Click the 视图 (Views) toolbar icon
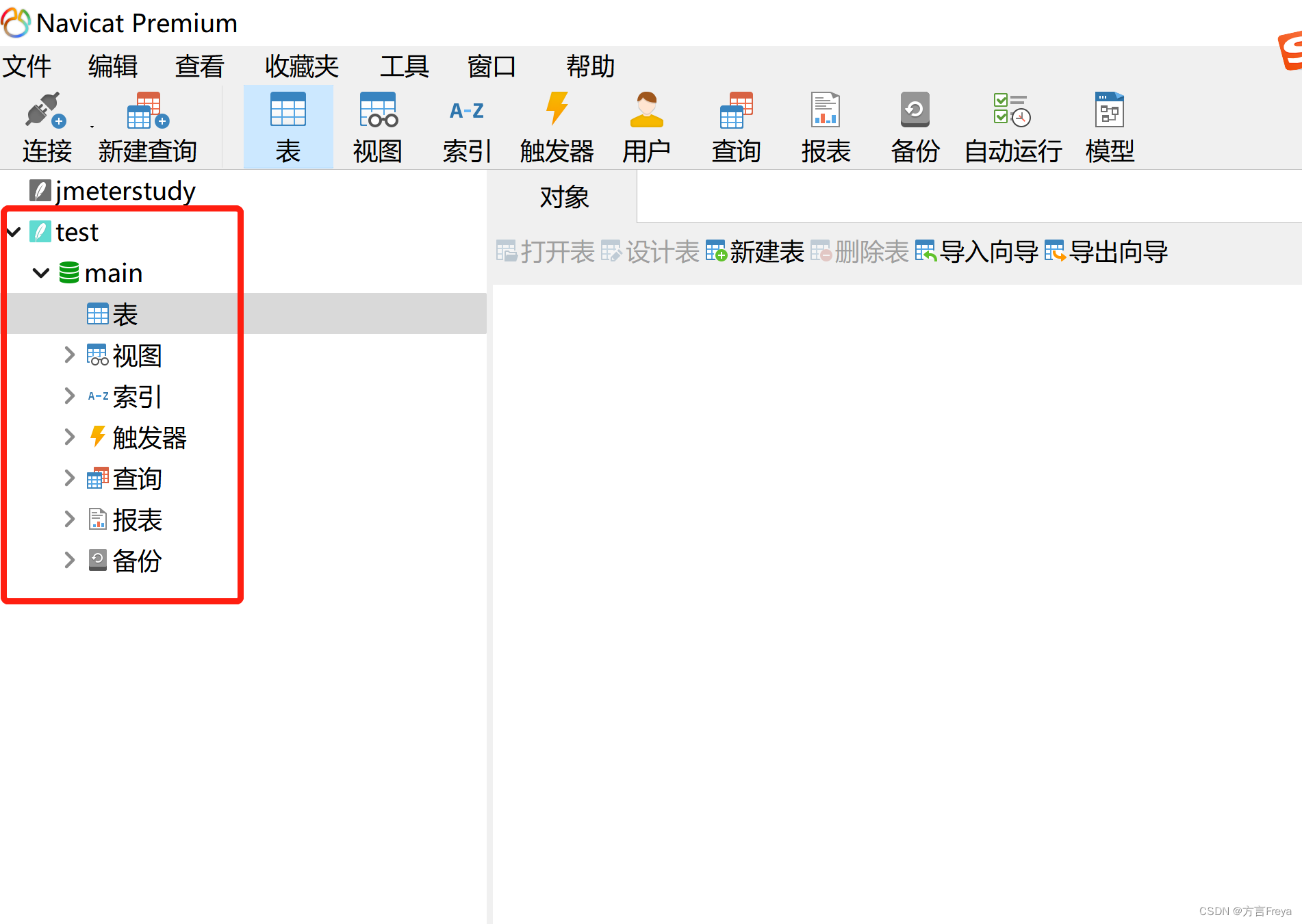Screen dimensions: 1302x924 (x=377, y=125)
